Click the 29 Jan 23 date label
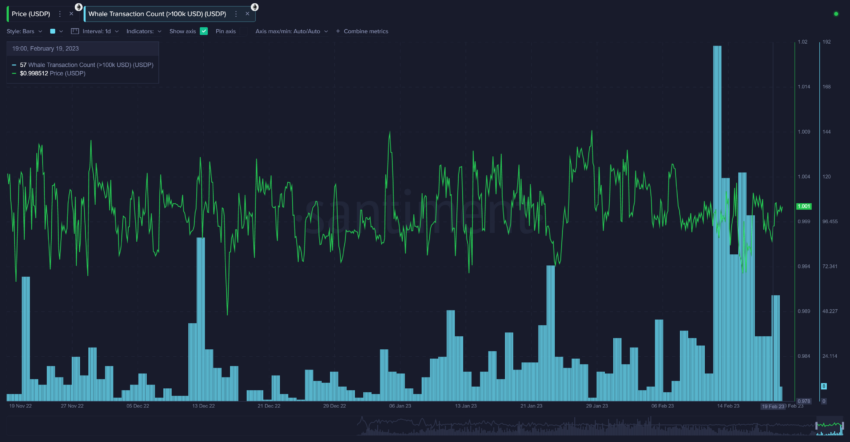Screen dimensions: 850x442 point(597,406)
